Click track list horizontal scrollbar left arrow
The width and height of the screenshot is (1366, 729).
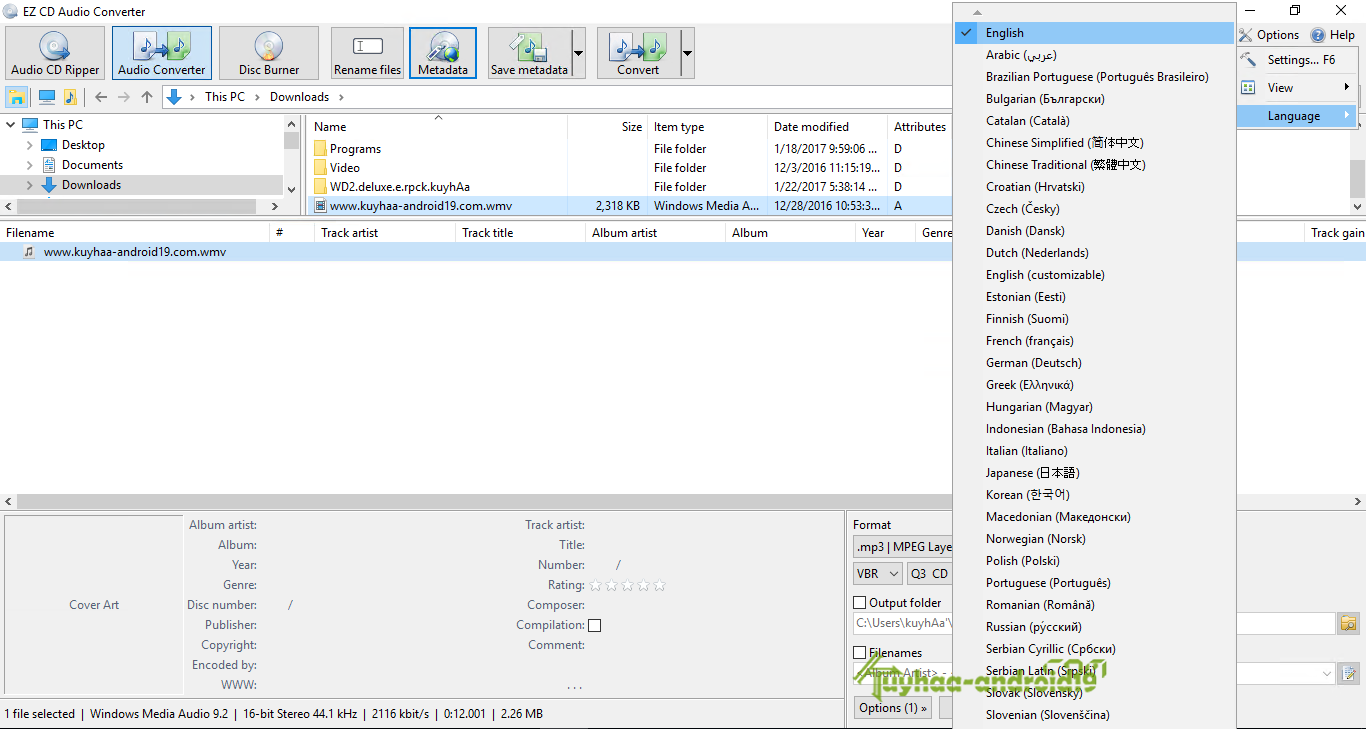coord(8,501)
